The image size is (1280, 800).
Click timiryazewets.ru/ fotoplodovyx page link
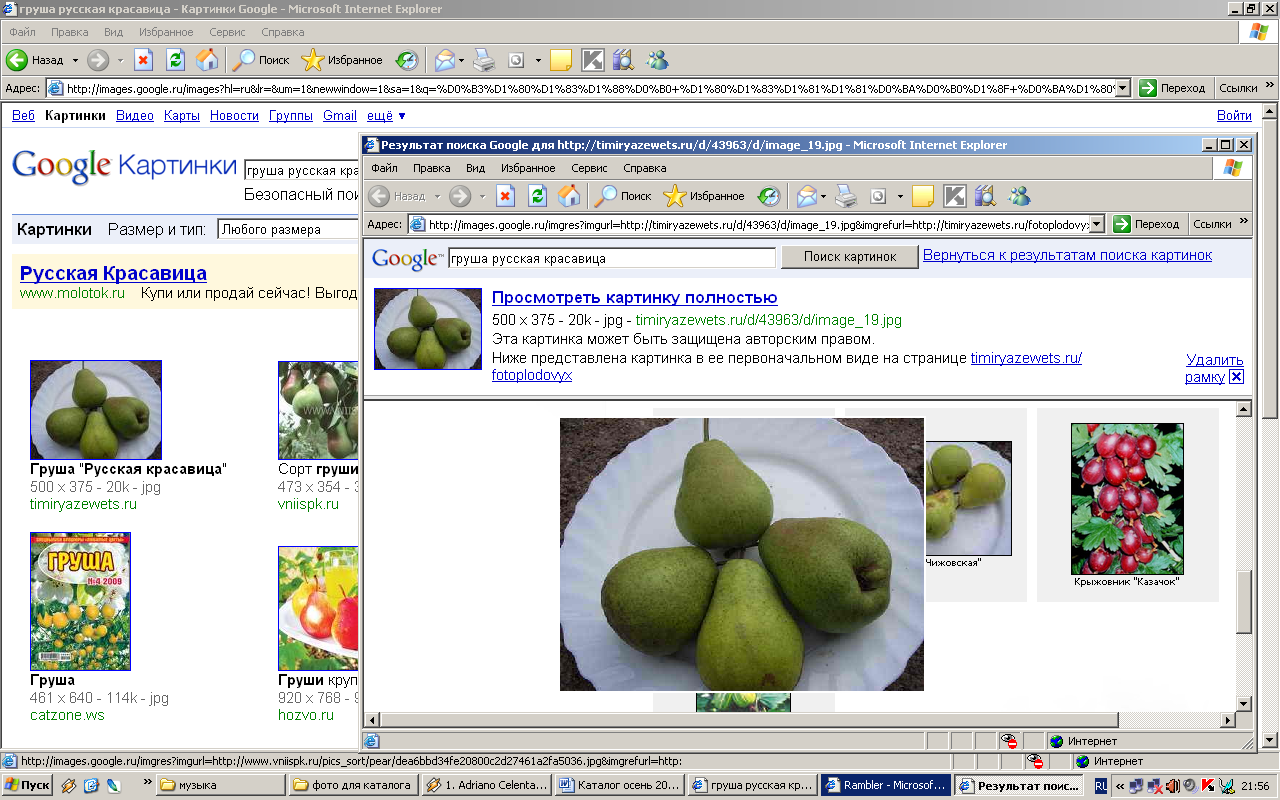787,367
